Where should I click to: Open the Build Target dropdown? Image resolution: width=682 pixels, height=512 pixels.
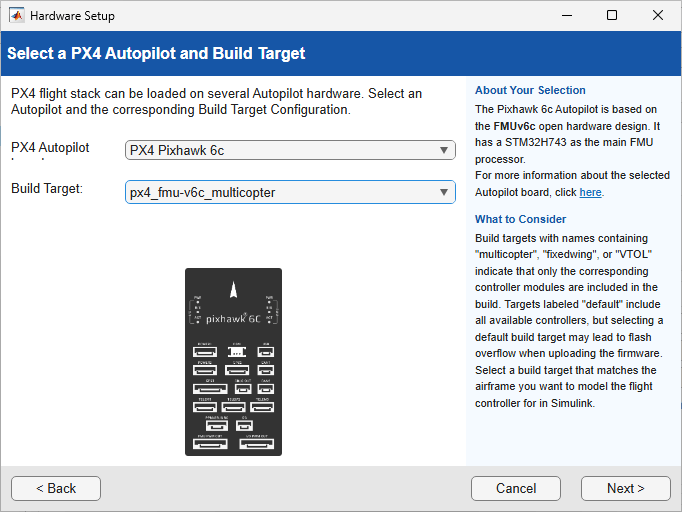click(290, 192)
